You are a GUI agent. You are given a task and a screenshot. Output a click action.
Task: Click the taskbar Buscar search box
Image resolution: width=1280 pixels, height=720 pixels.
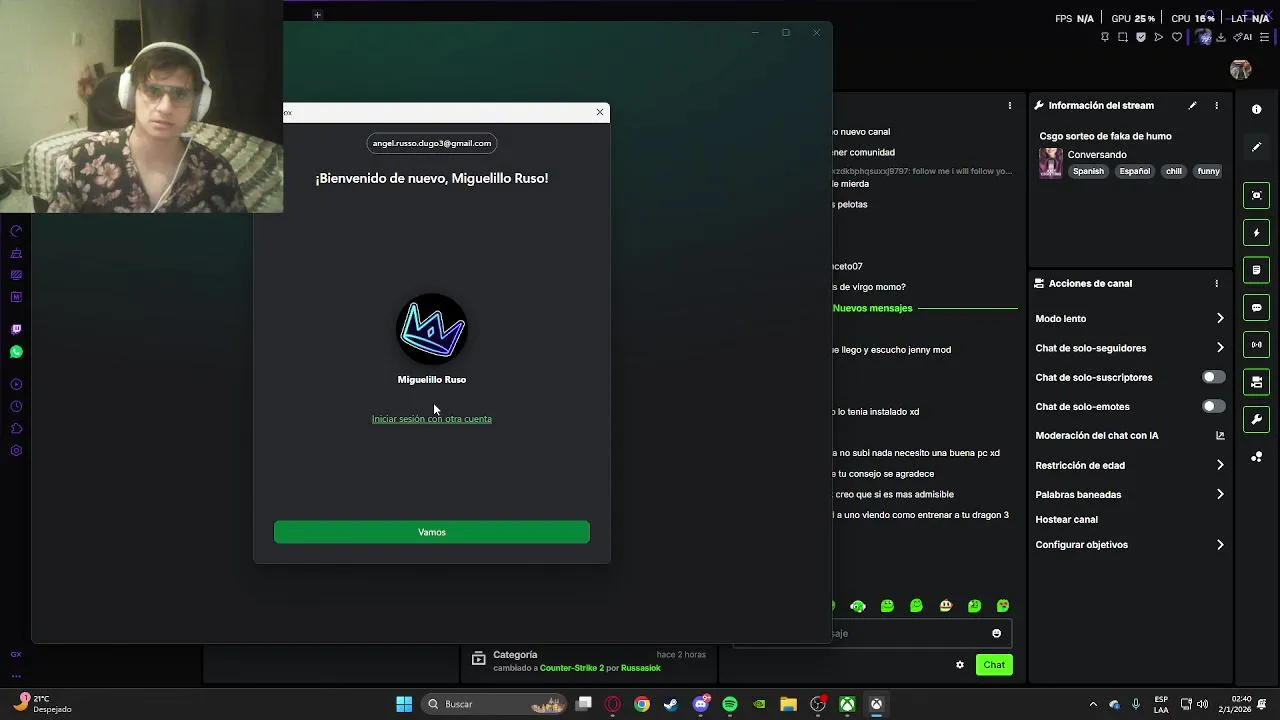(x=495, y=704)
